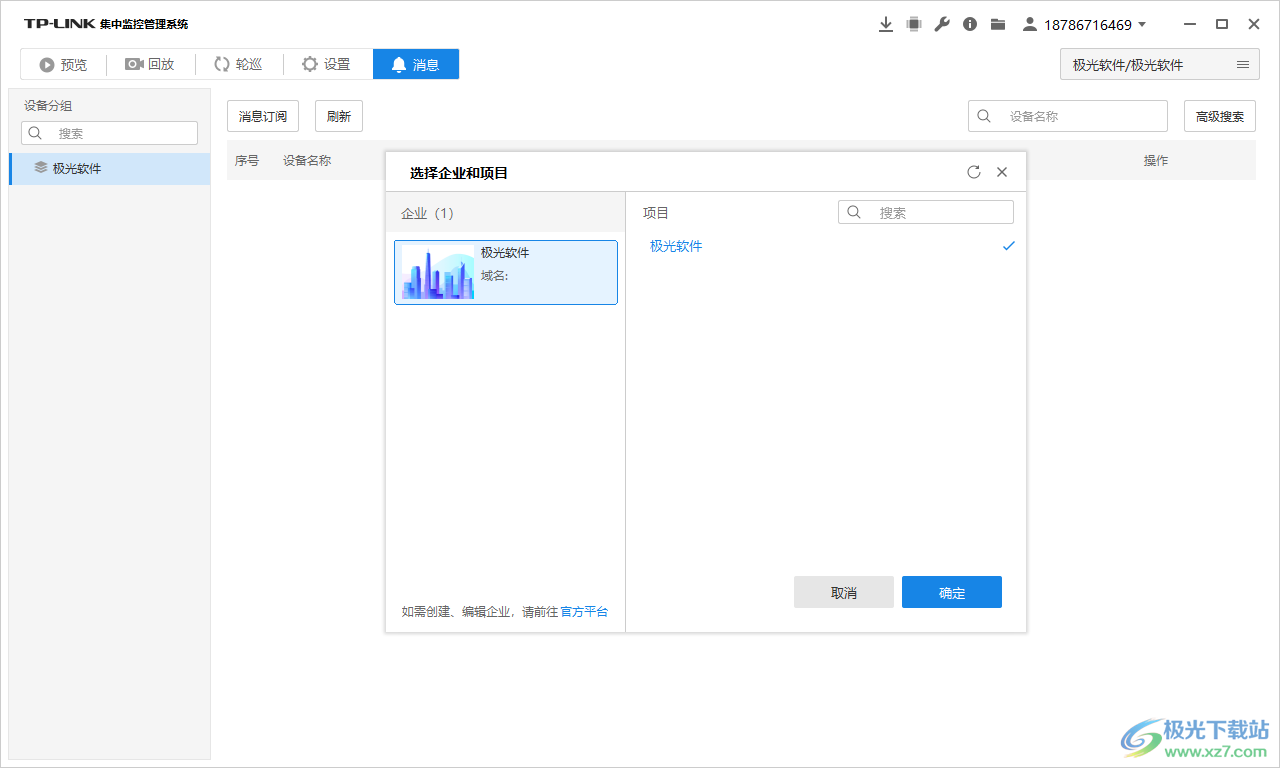This screenshot has width=1280, height=768.
Task: Click the user account avatar icon
Action: coord(1029,24)
